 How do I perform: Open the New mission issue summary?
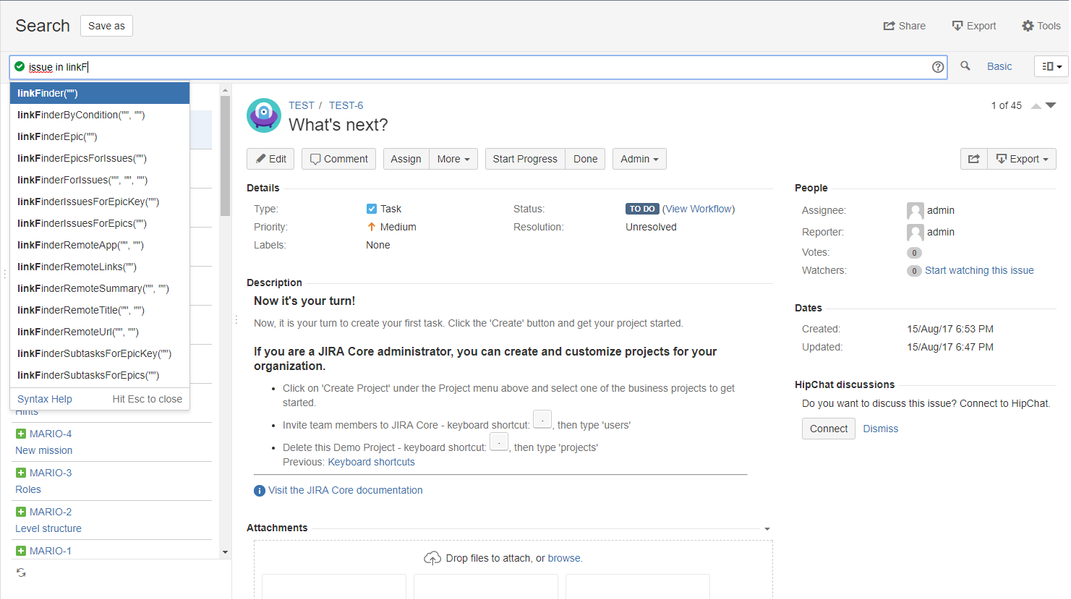tap(44, 451)
